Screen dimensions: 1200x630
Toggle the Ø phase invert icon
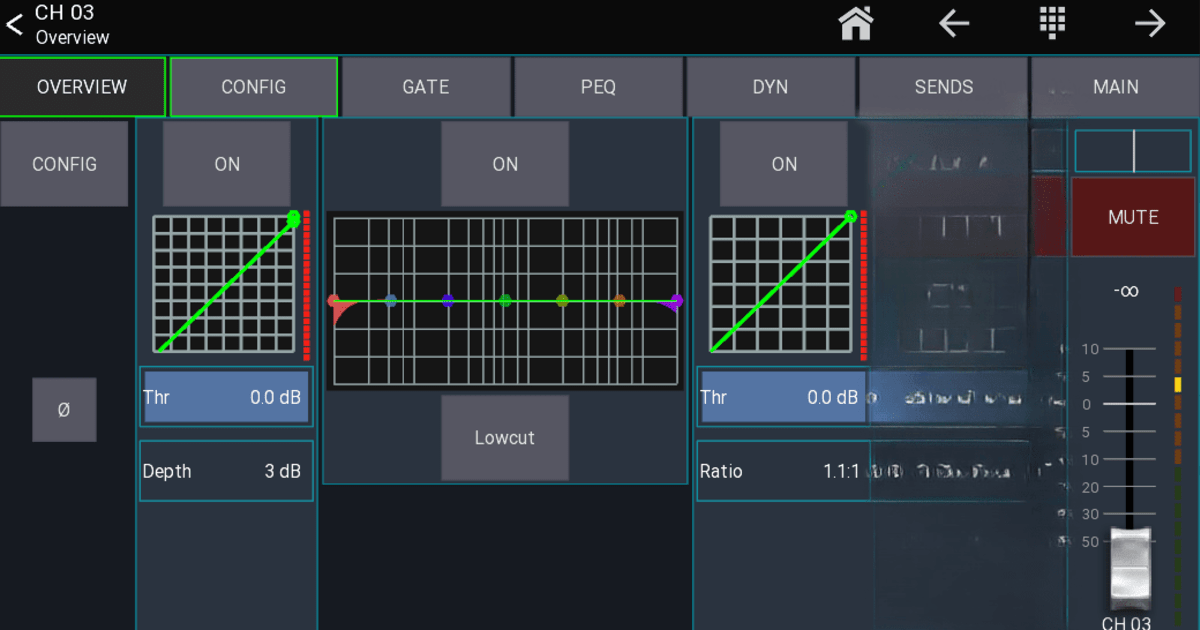[64, 410]
